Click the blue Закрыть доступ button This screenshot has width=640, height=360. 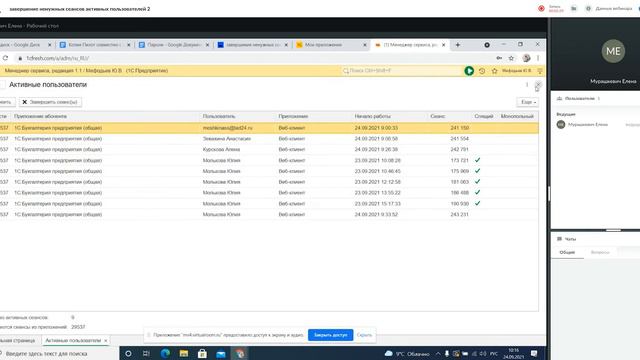(x=330, y=335)
